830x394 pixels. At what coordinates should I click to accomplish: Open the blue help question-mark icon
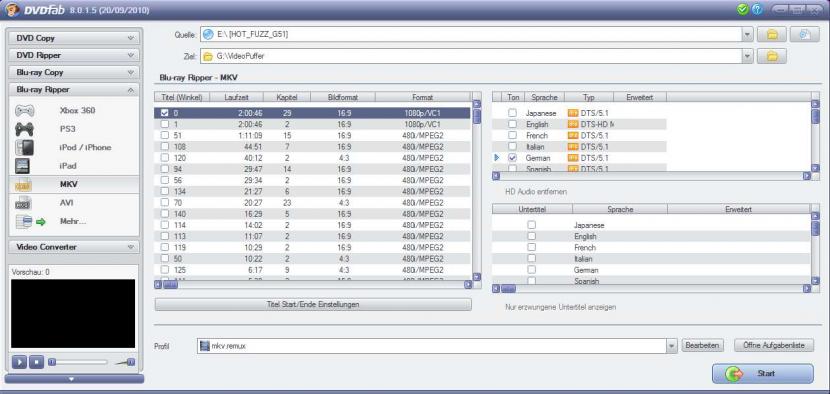[757, 9]
